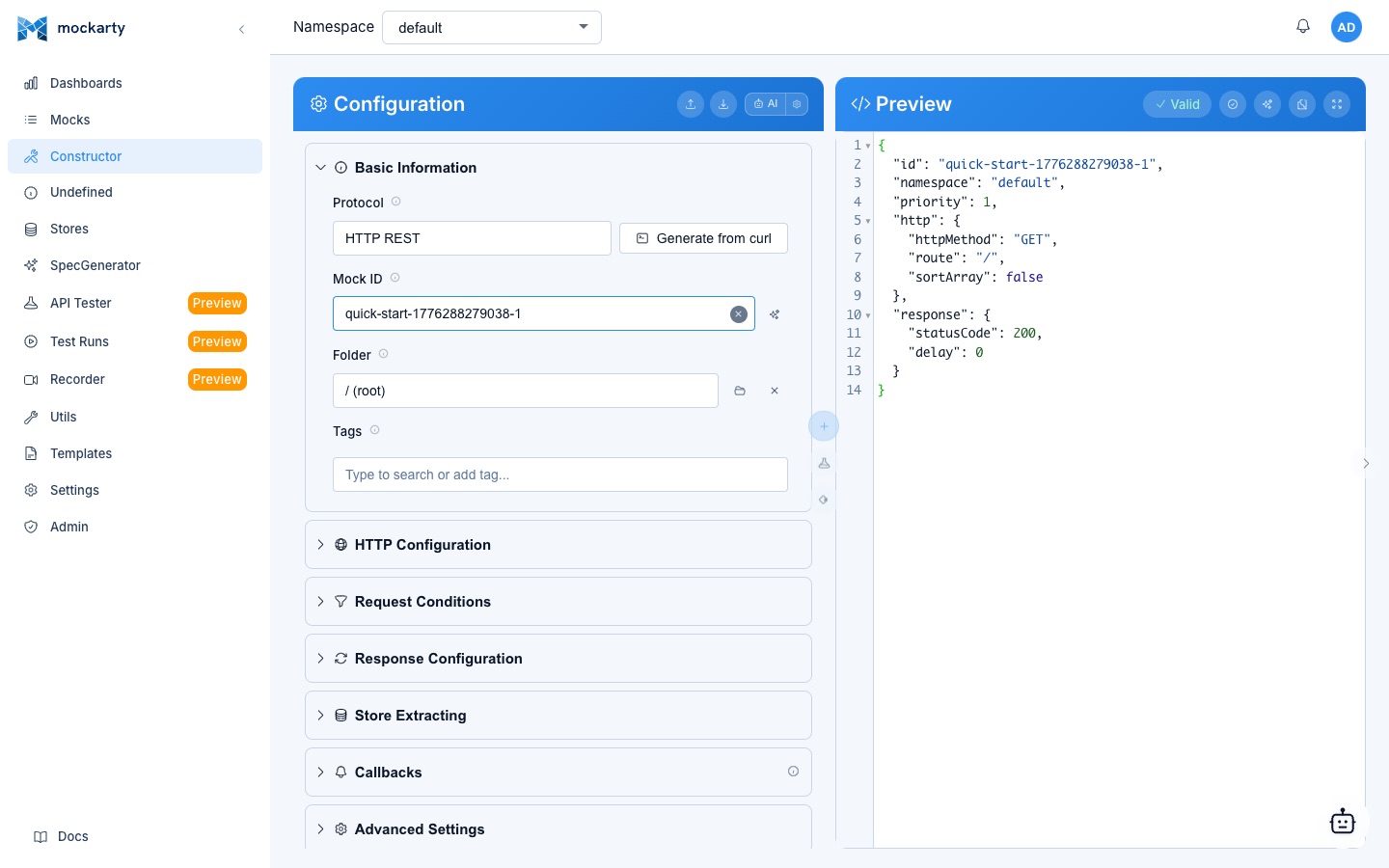Click the Folder info icon
Image resolution: width=1389 pixels, height=868 pixels.
pyautogui.click(x=383, y=354)
